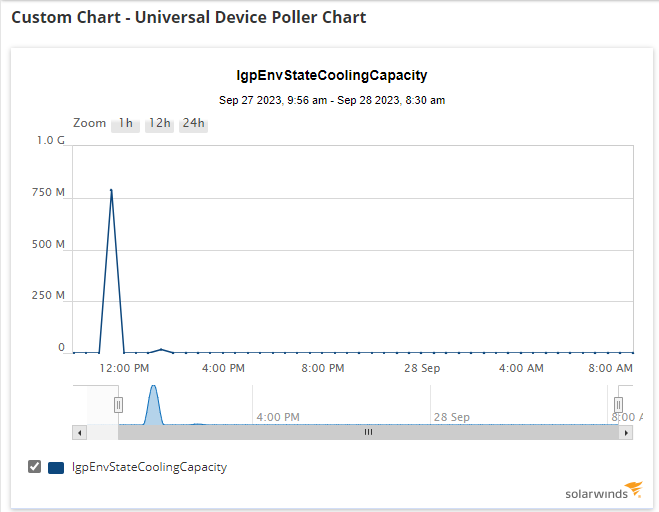Screen dimensions: 659x512
Task: Click the 28 Sep label in the navigator
Action: coord(451,417)
